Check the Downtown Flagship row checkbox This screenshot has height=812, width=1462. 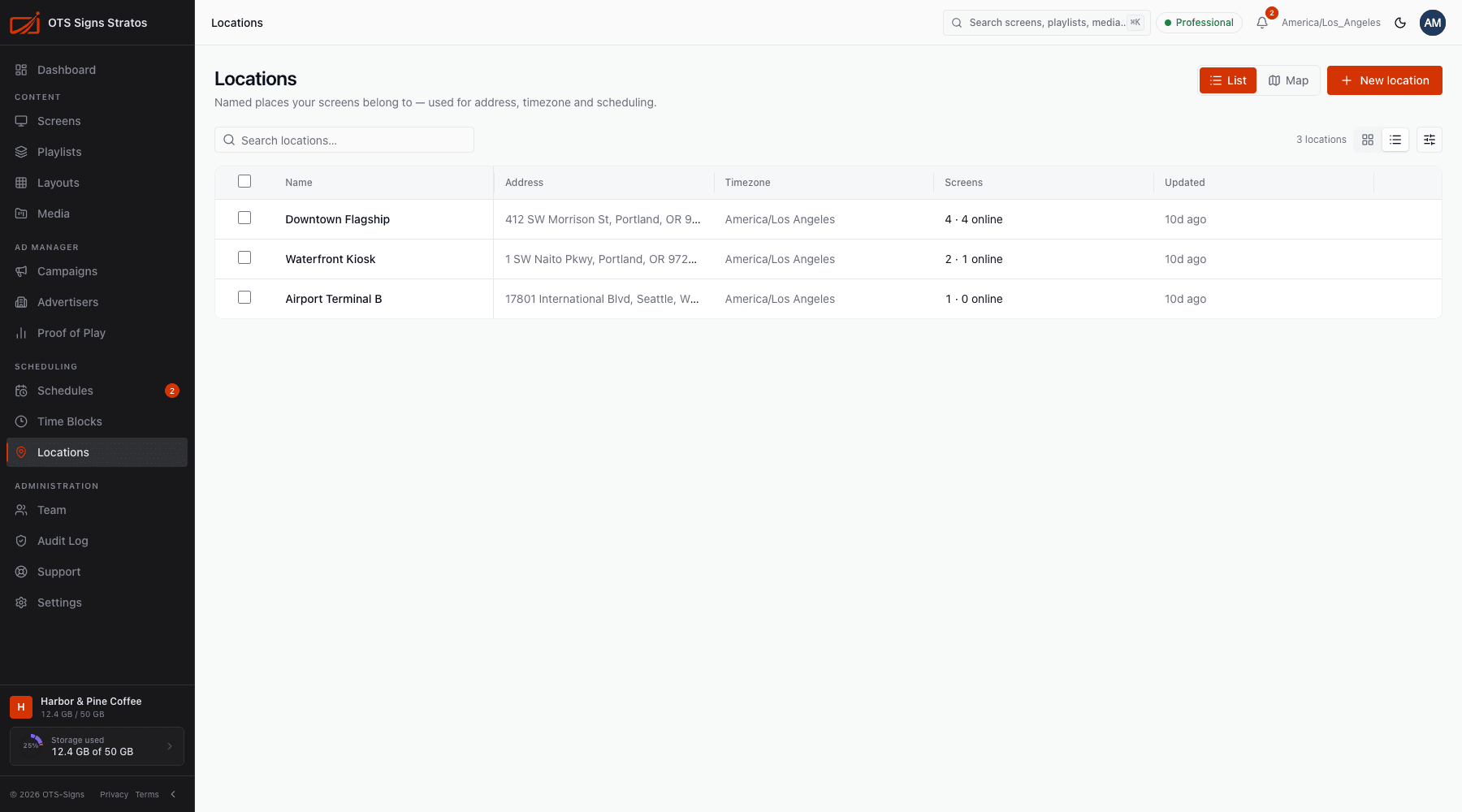click(x=244, y=218)
